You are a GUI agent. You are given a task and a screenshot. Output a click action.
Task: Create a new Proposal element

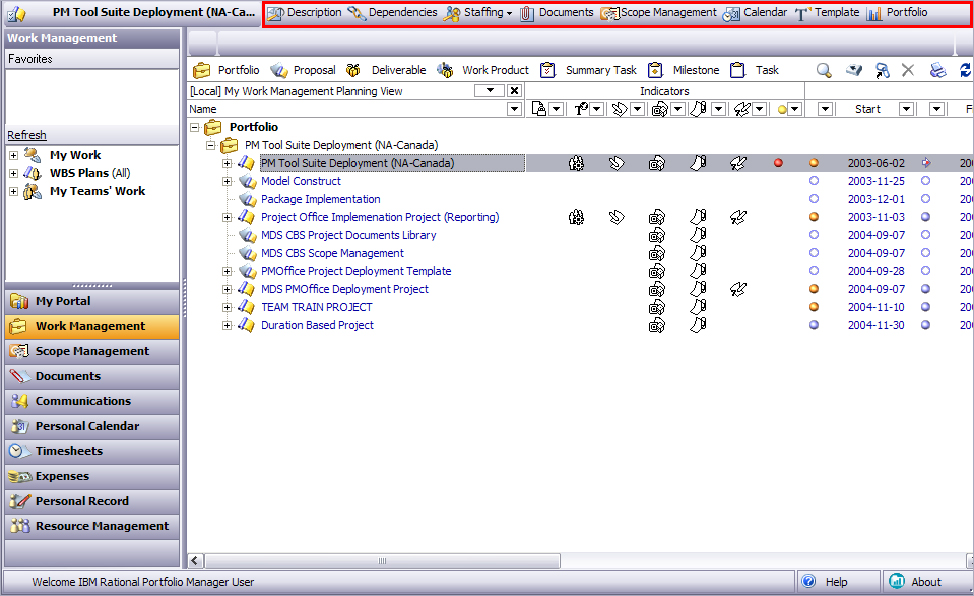[303, 70]
